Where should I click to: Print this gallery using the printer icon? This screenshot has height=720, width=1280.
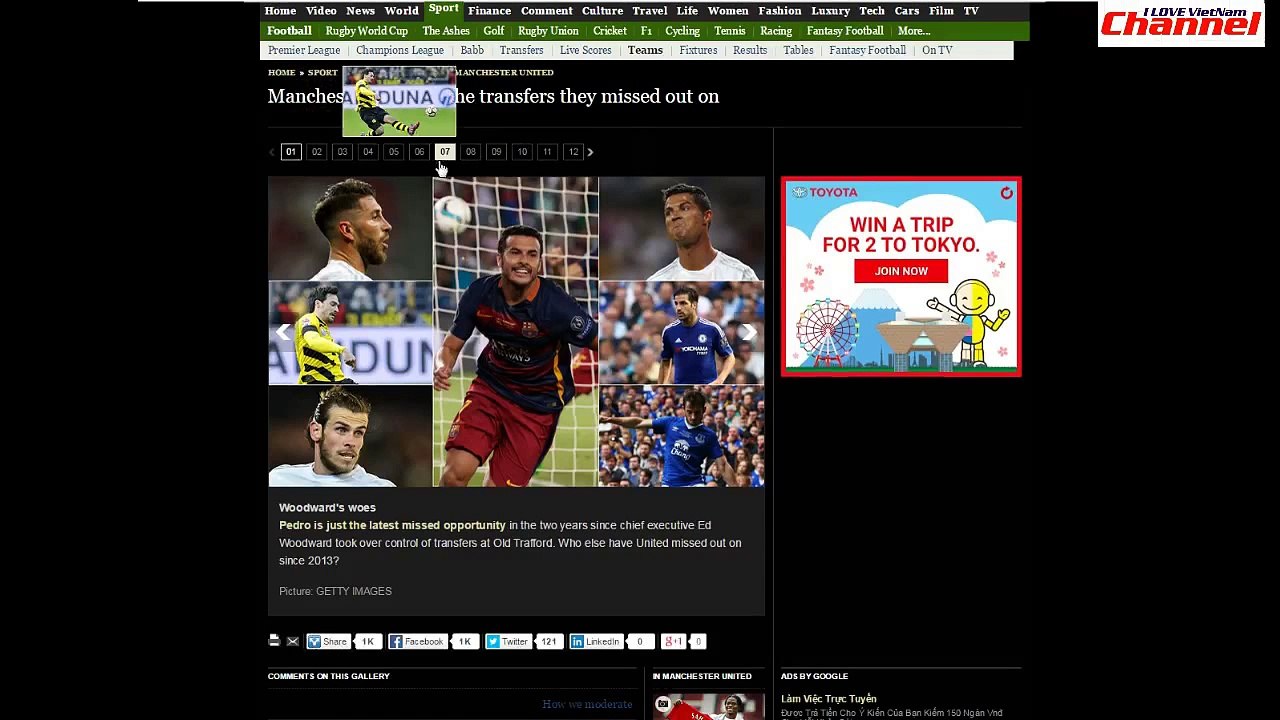click(274, 641)
